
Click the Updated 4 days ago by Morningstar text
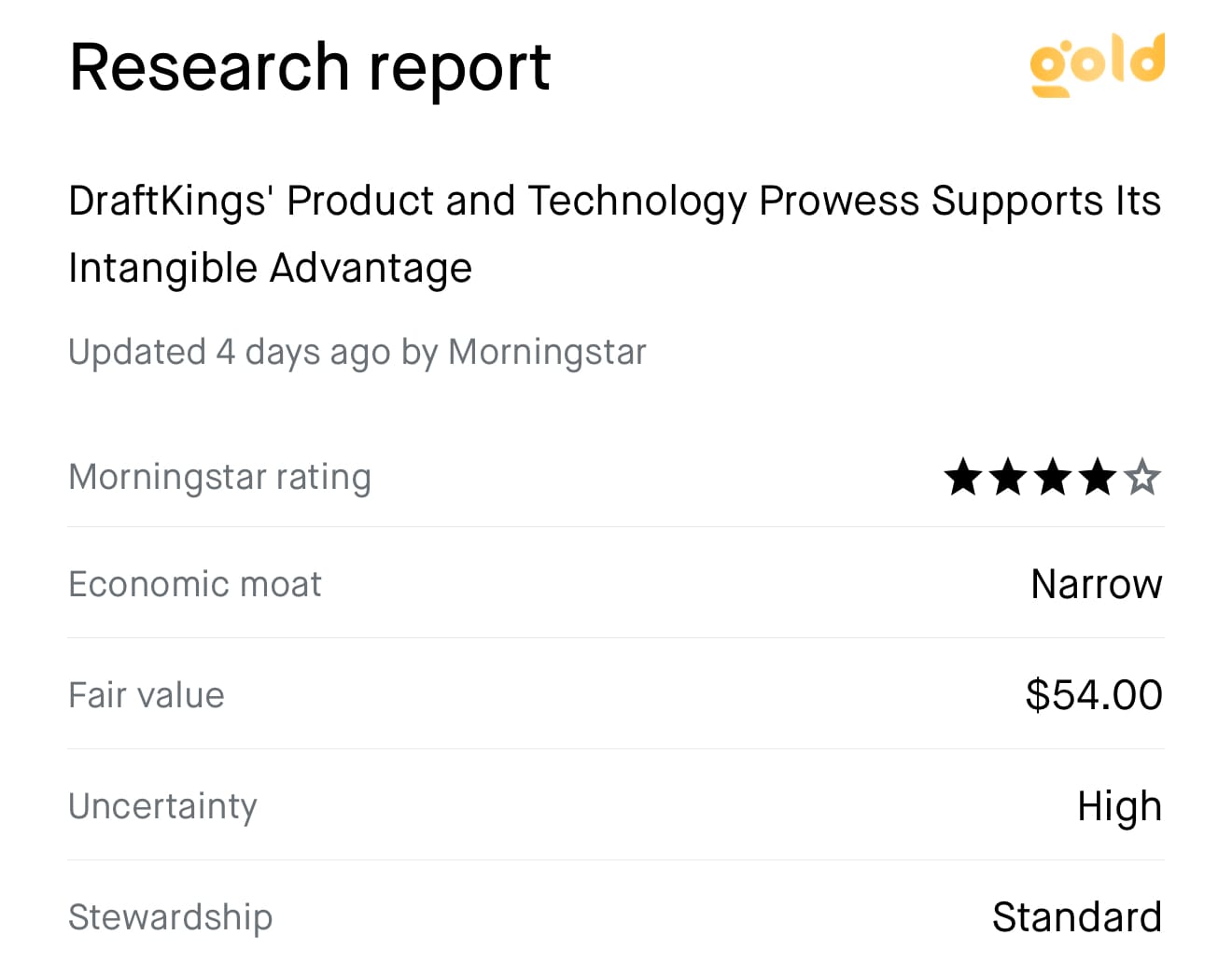pos(357,353)
